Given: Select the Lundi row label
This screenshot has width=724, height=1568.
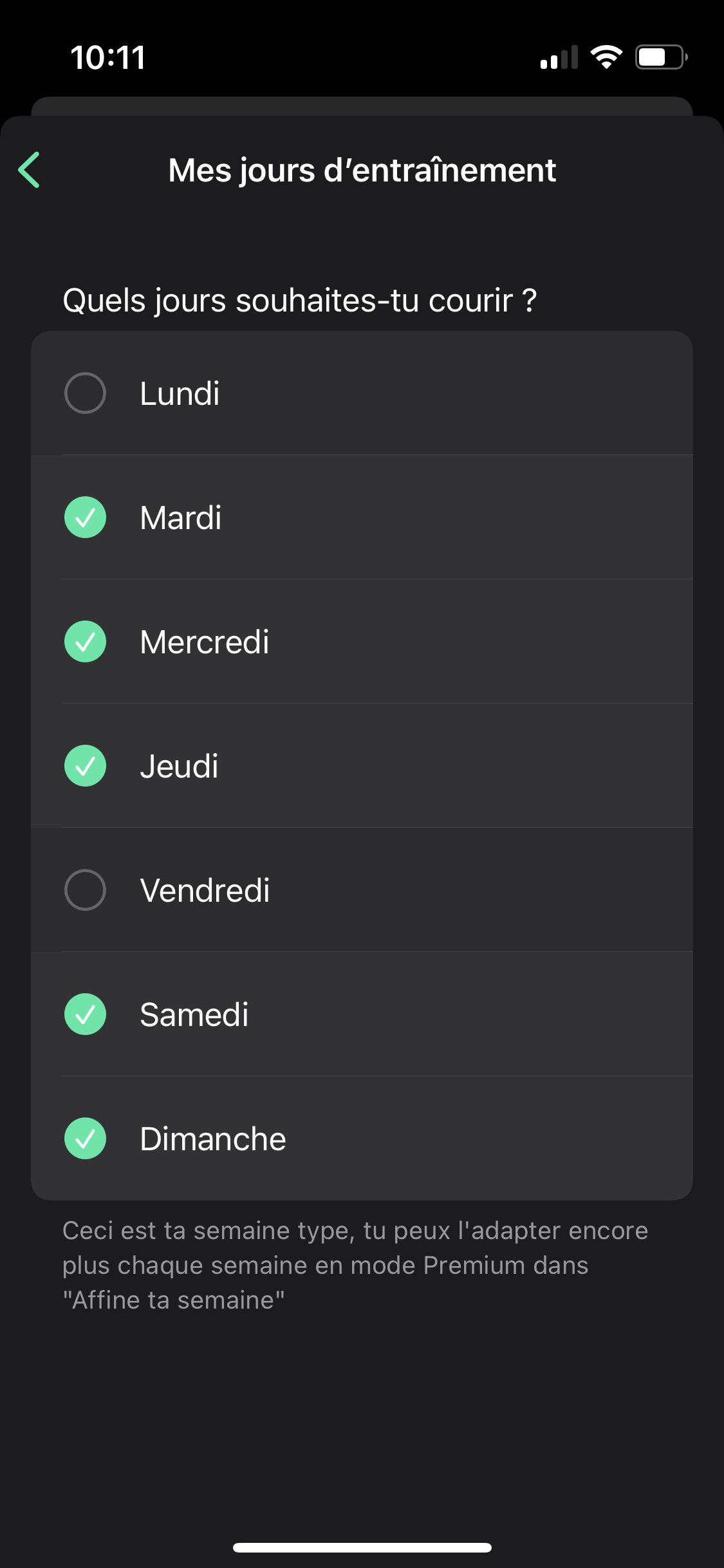Looking at the screenshot, I should pyautogui.click(x=180, y=393).
